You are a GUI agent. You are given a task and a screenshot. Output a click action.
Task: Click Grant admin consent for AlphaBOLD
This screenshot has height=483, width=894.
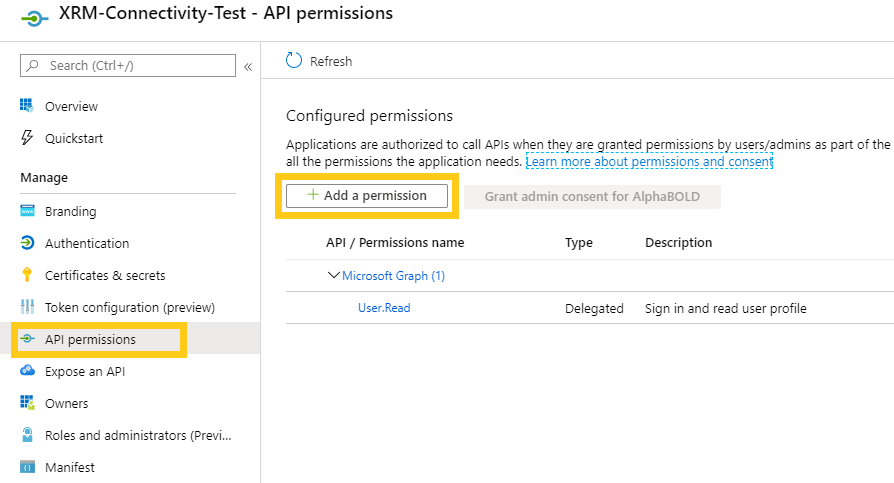(592, 196)
